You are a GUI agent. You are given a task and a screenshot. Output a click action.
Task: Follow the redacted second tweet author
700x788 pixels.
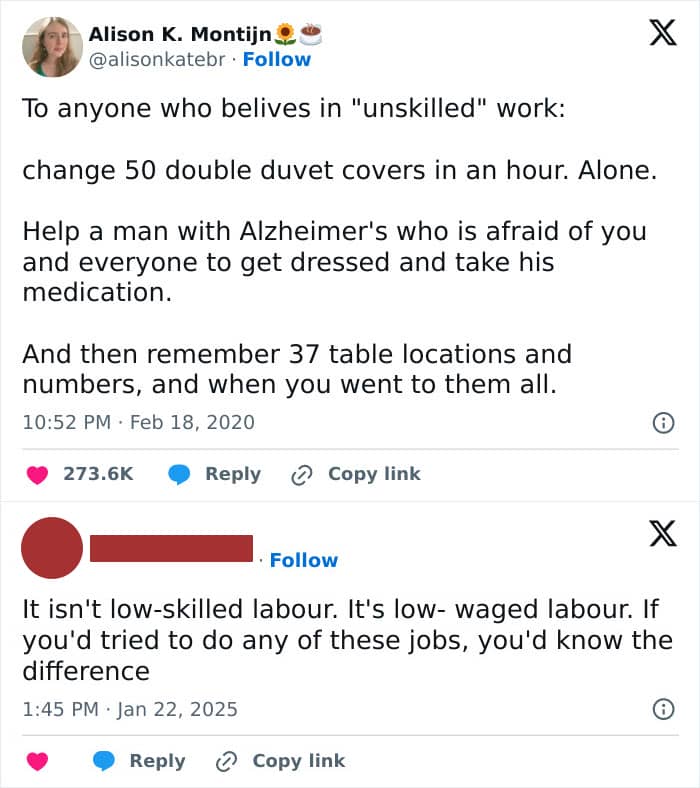pyautogui.click(x=304, y=560)
